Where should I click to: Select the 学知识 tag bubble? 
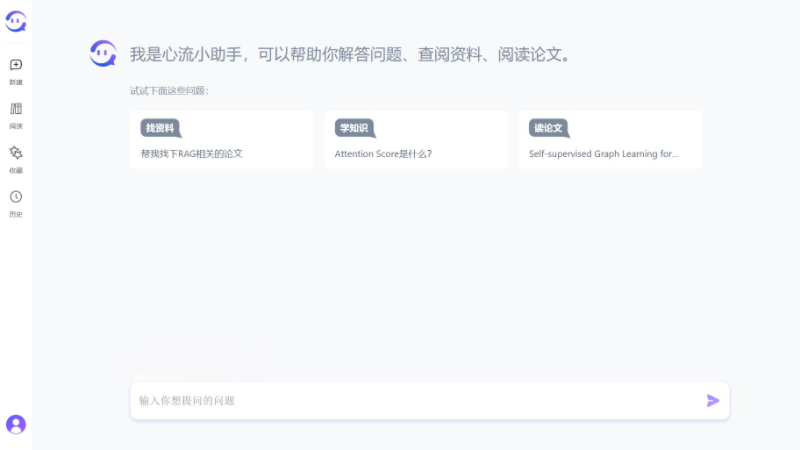tap(354, 128)
